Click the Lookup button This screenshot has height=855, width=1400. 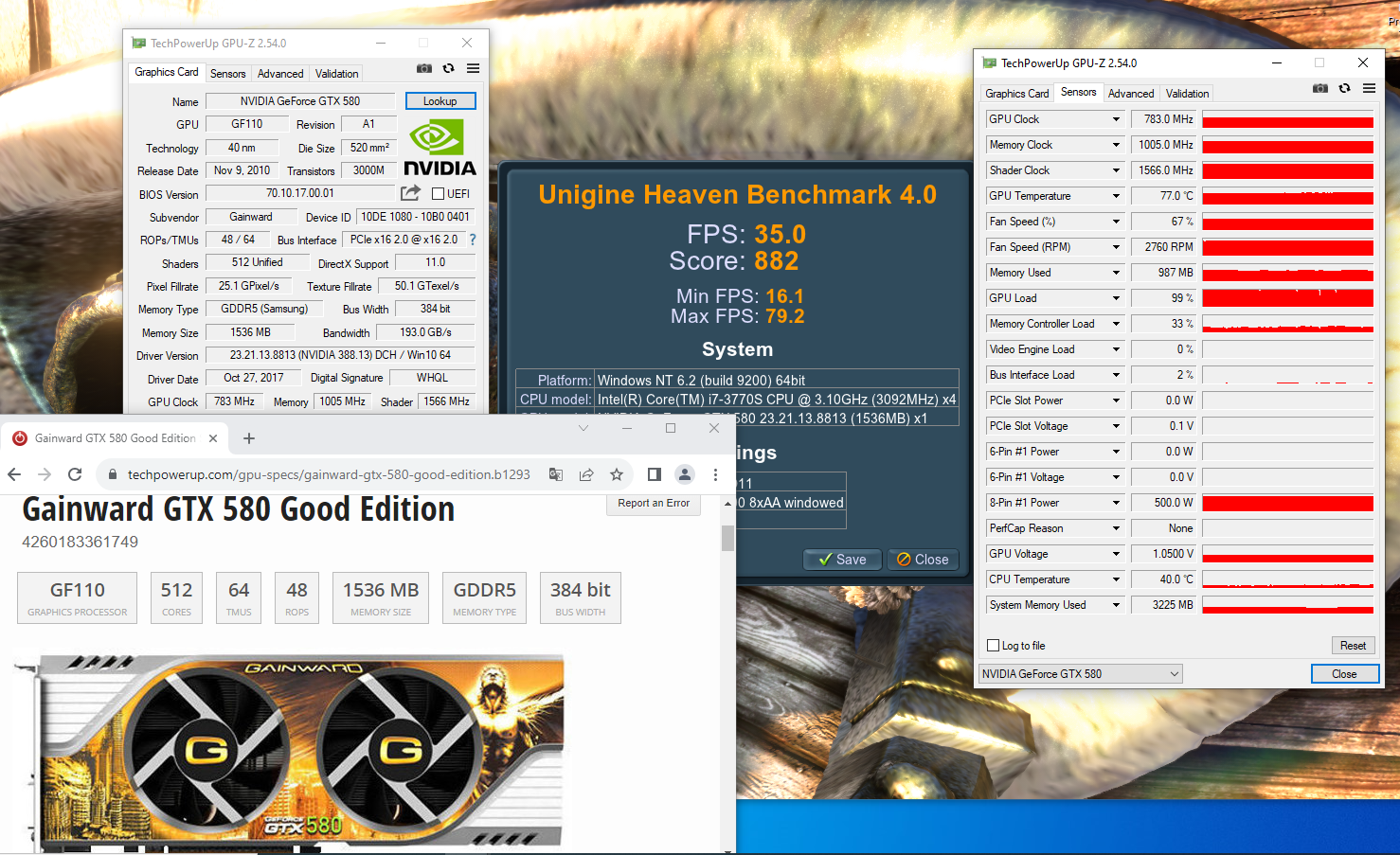pyautogui.click(x=440, y=101)
